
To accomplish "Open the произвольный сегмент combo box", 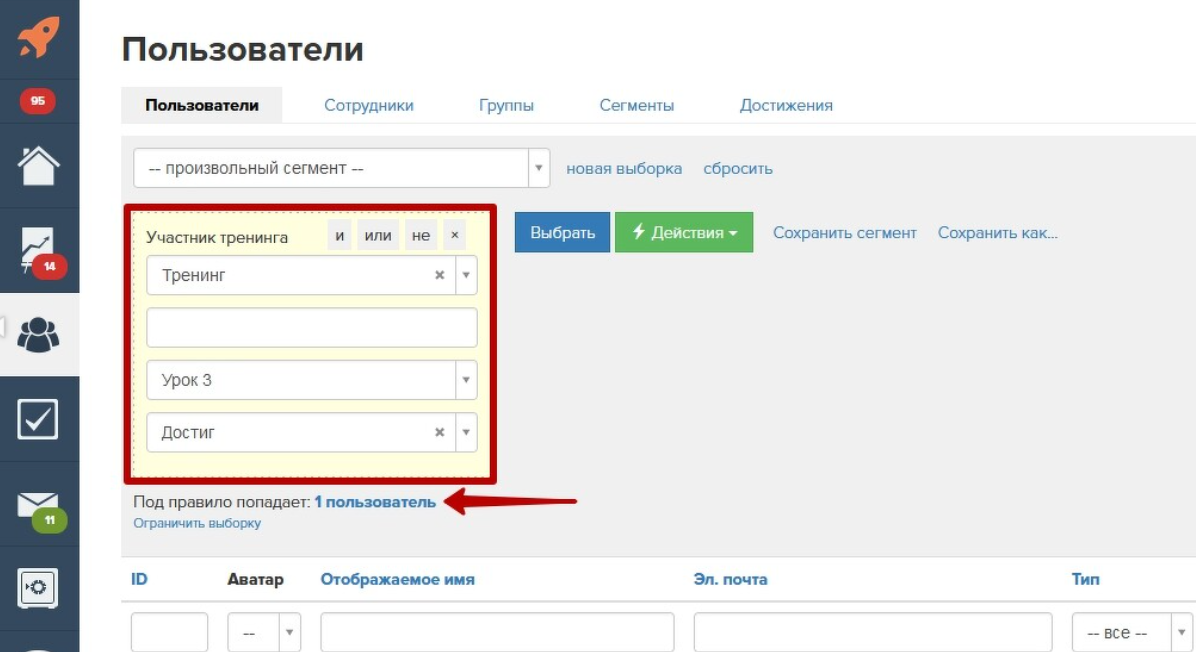I will pyautogui.click(x=342, y=168).
